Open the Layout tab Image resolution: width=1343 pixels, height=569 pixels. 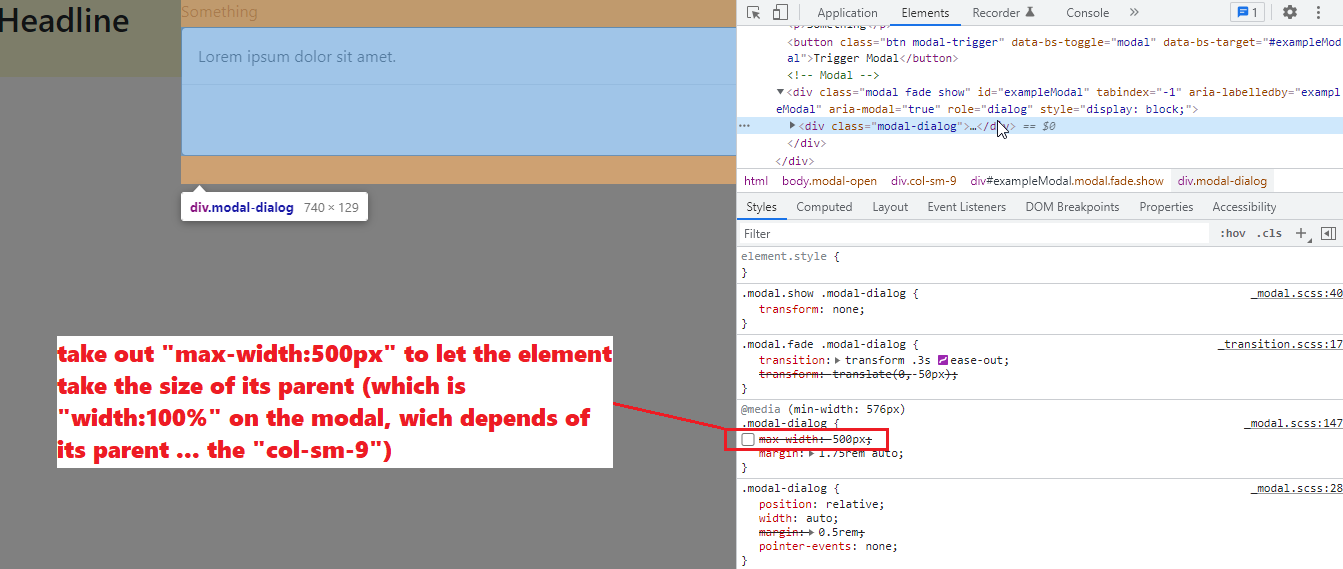pos(890,207)
